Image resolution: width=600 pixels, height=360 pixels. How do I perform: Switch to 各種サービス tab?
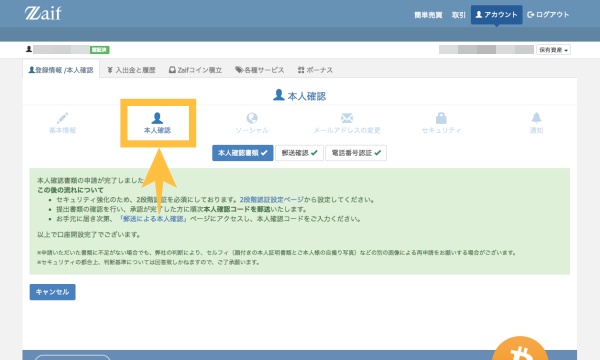(260, 70)
